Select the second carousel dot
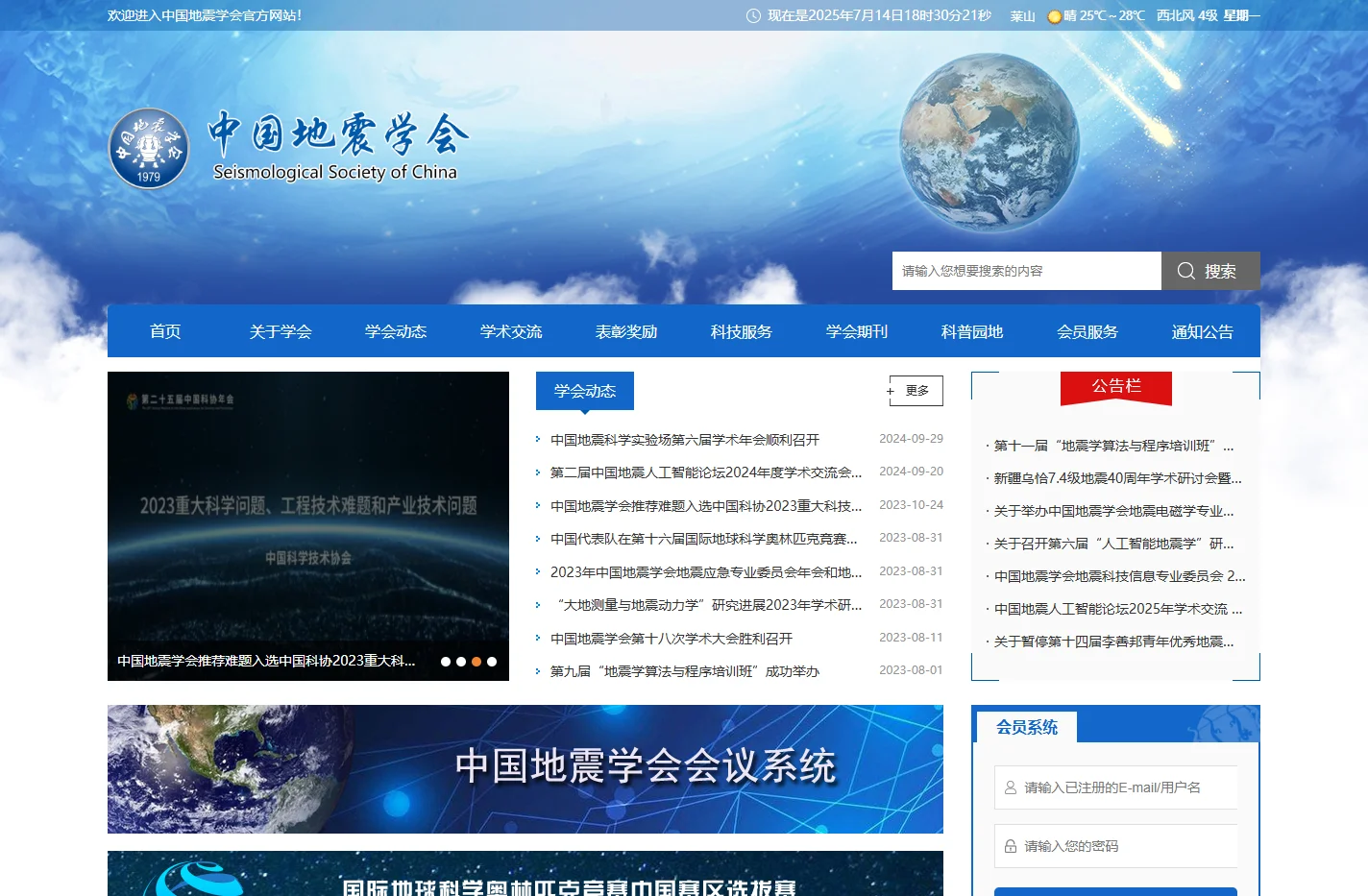1368x896 pixels. [x=461, y=662]
